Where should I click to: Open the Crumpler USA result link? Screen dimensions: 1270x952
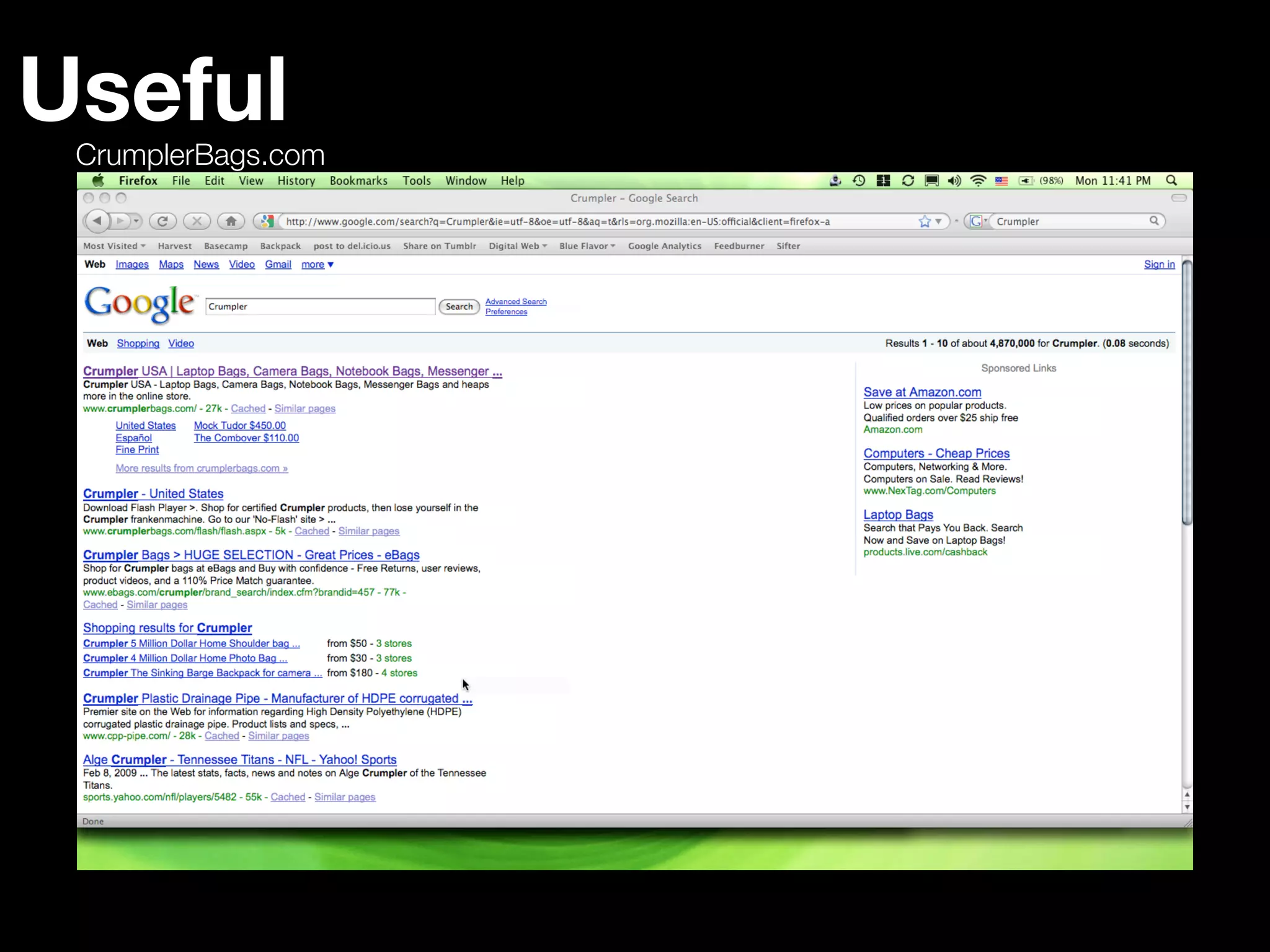point(292,371)
